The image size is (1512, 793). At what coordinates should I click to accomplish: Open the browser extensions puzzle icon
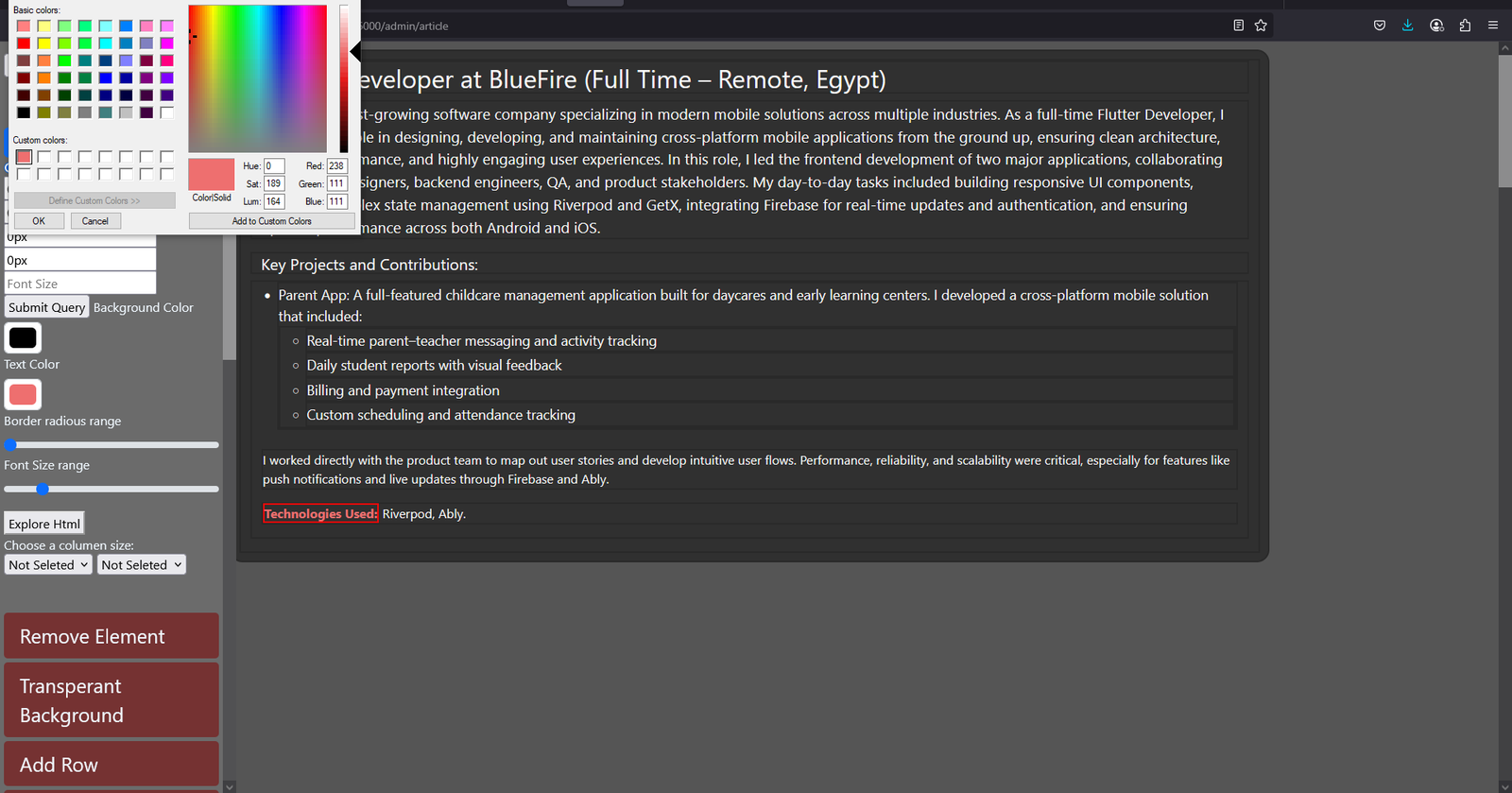1465,26
